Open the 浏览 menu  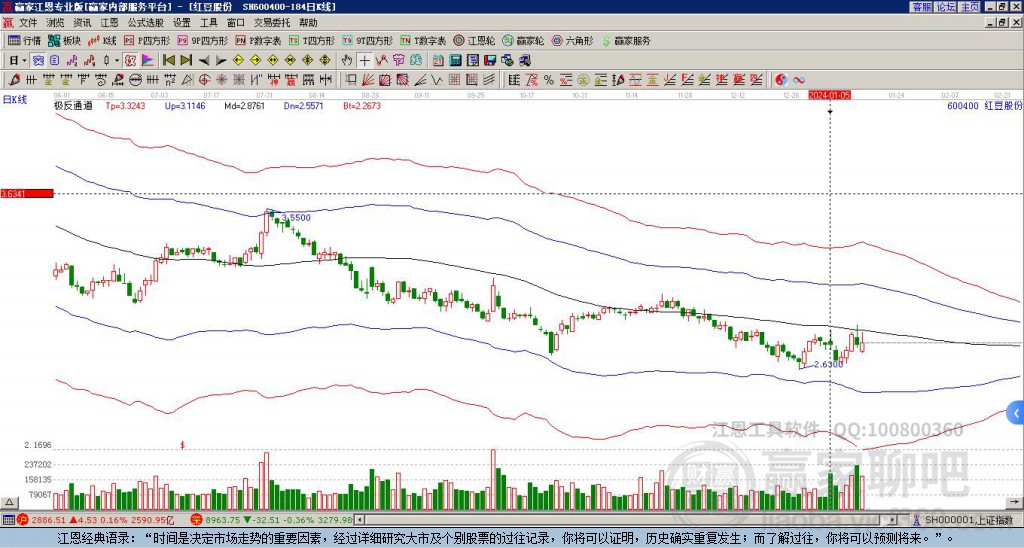tap(56, 23)
